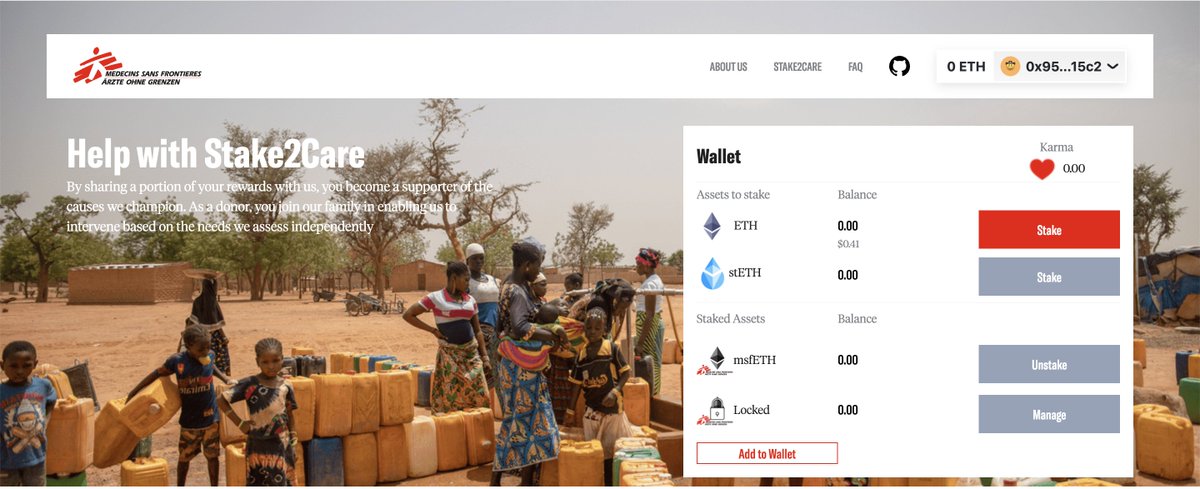Click the Add to Wallet button

tap(767, 454)
